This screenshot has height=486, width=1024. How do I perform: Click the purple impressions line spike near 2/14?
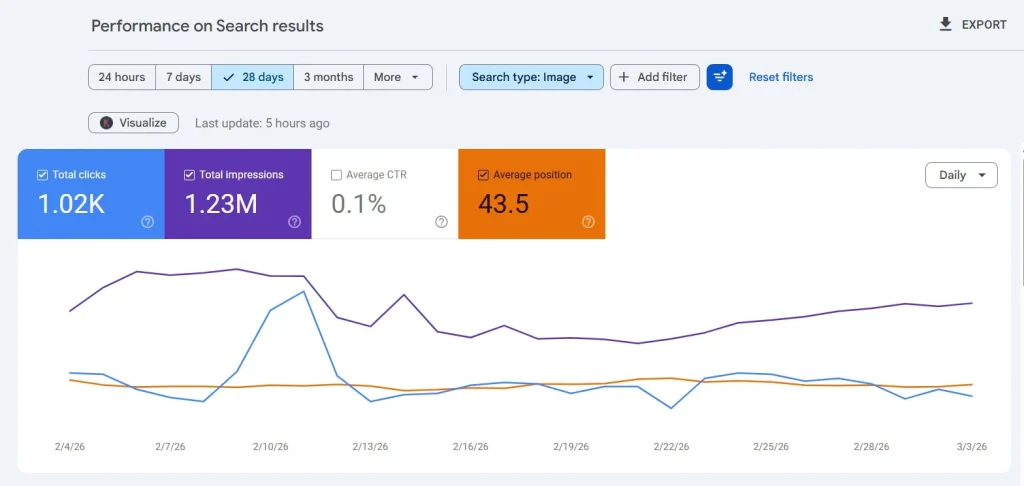pos(404,295)
